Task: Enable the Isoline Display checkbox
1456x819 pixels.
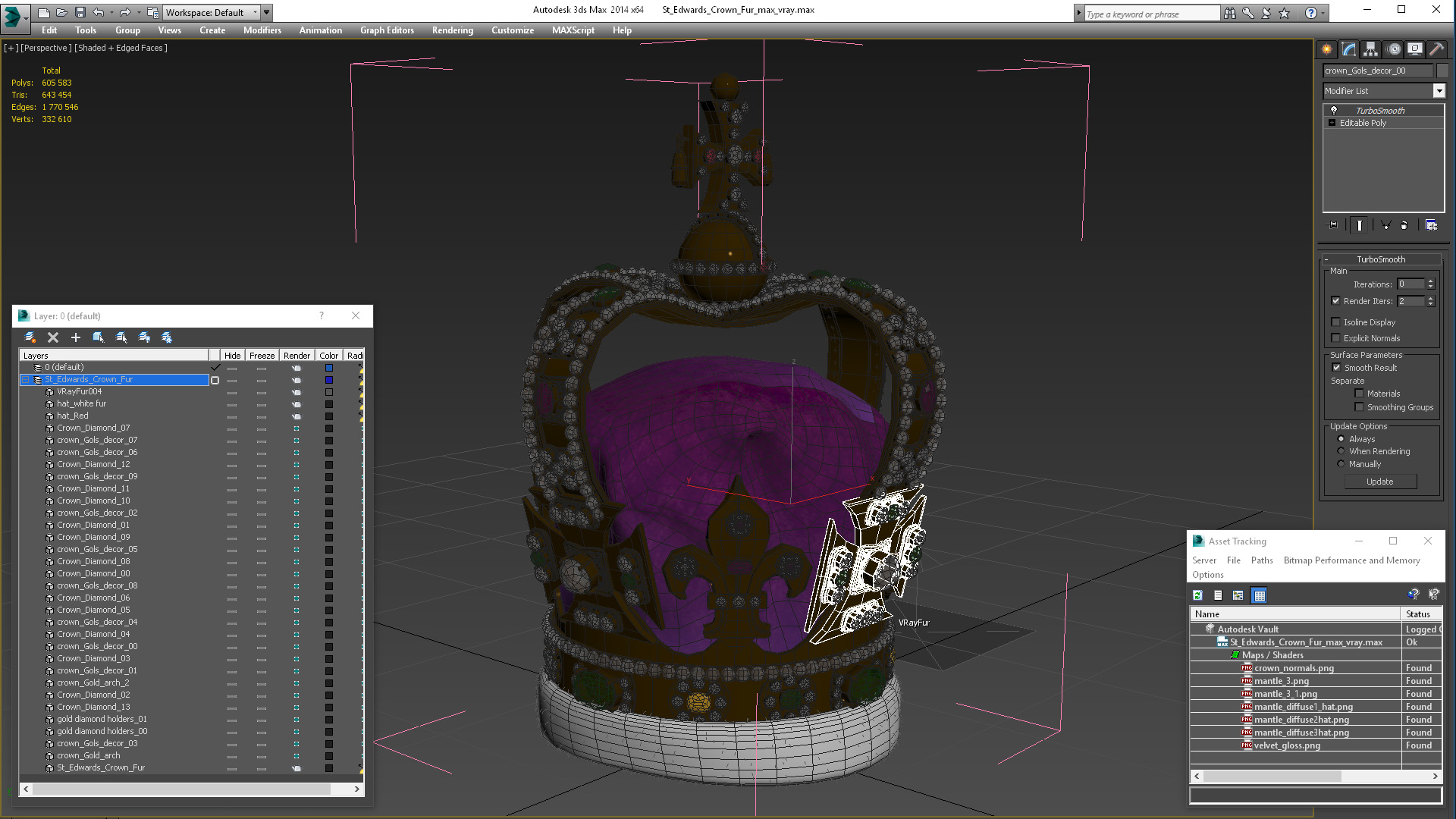Action: [x=1335, y=322]
